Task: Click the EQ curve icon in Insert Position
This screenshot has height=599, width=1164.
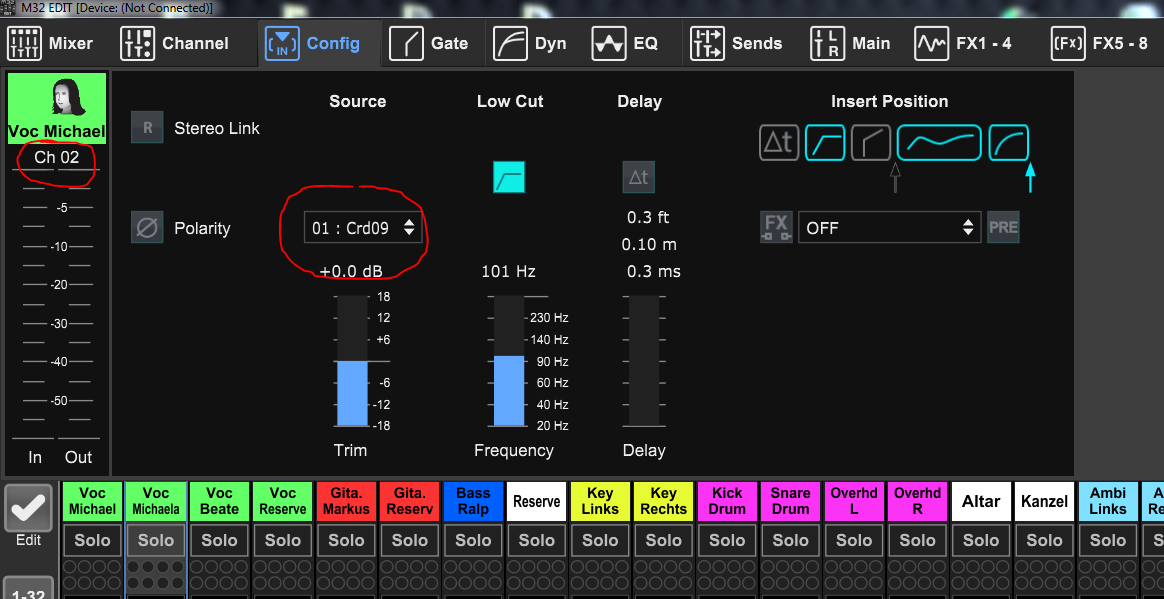Action: pos(938,143)
